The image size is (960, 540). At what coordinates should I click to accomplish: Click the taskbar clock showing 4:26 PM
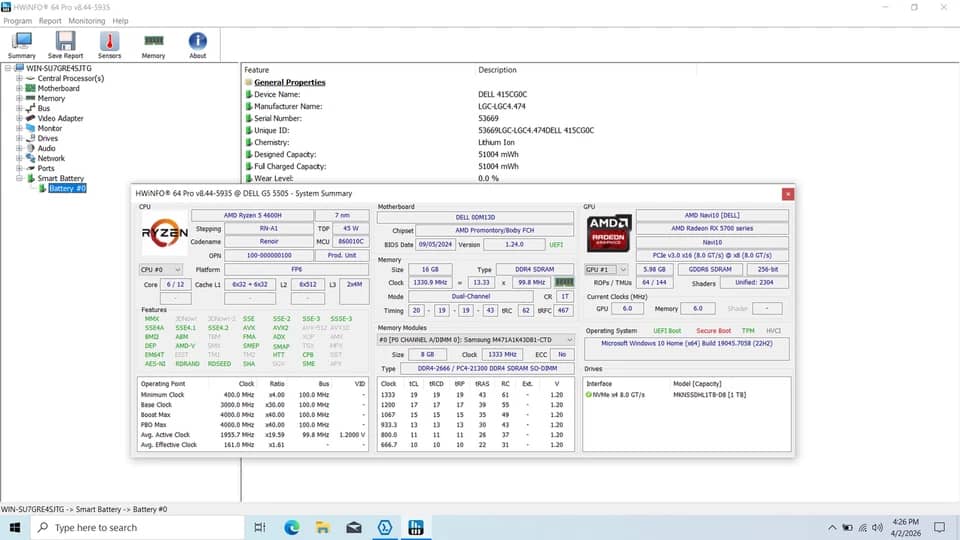point(906,527)
